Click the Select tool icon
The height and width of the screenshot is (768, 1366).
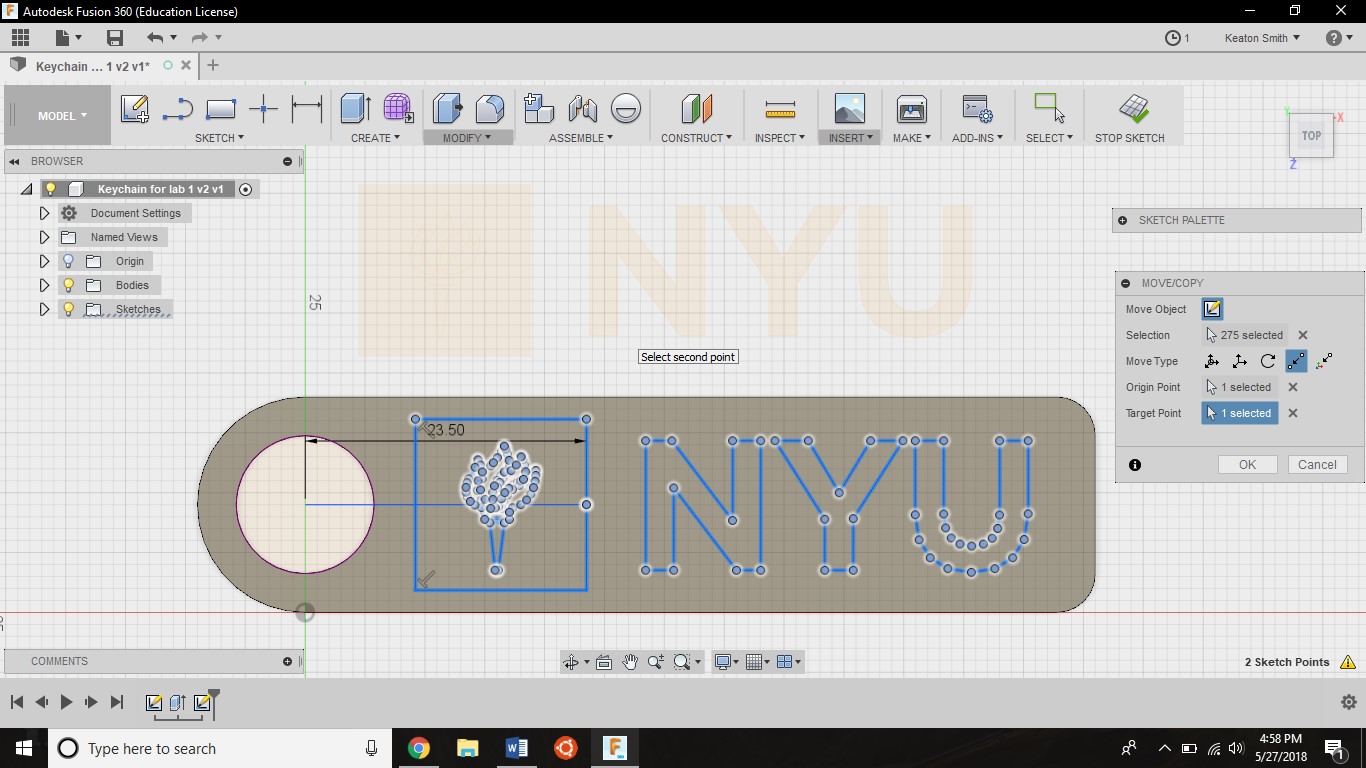point(1049,108)
